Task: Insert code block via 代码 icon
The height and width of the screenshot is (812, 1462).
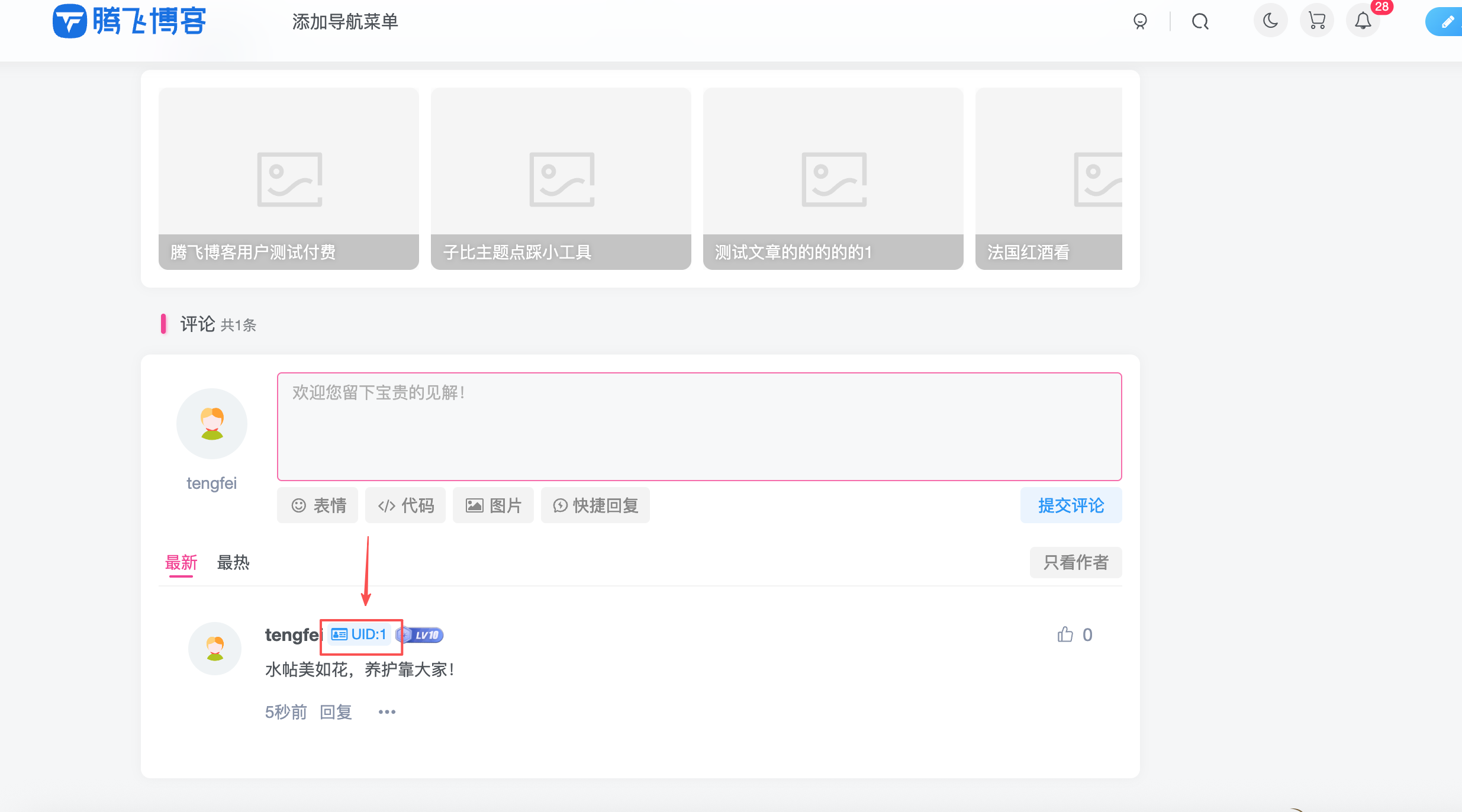Action: click(x=405, y=505)
